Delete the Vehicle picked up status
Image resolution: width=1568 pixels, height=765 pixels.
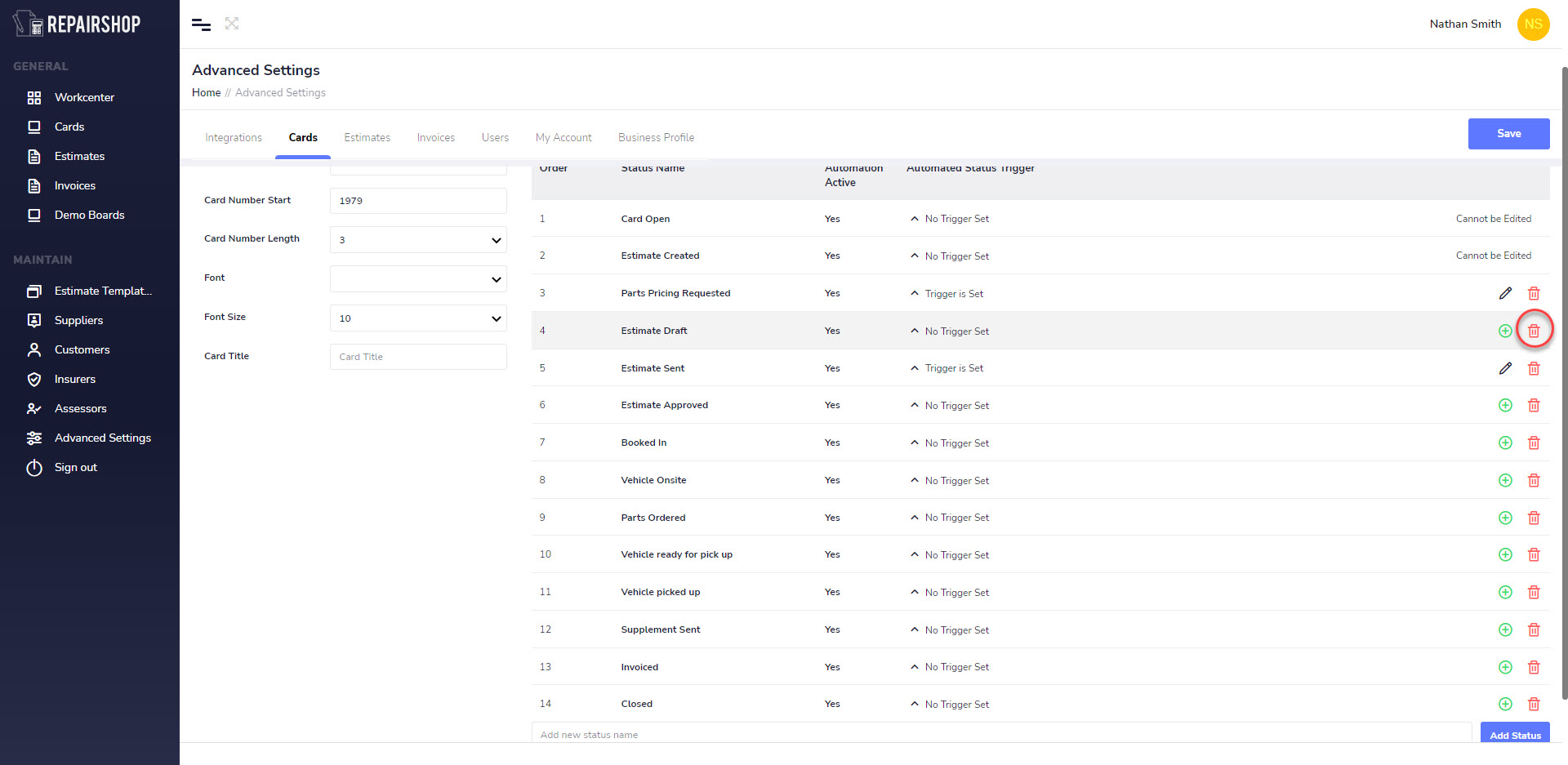click(1534, 592)
